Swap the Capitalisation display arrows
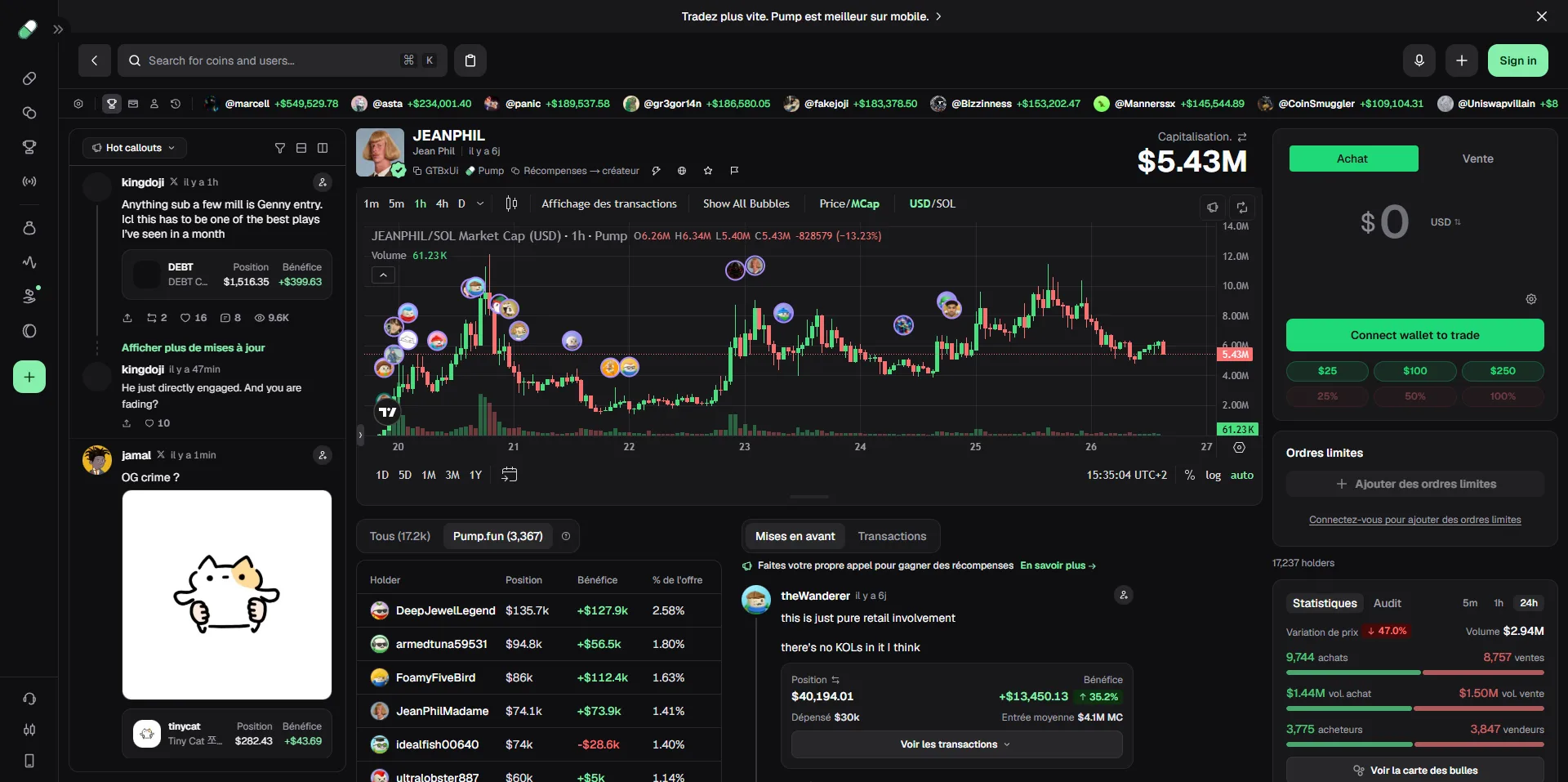The image size is (1568, 782). point(1242,136)
